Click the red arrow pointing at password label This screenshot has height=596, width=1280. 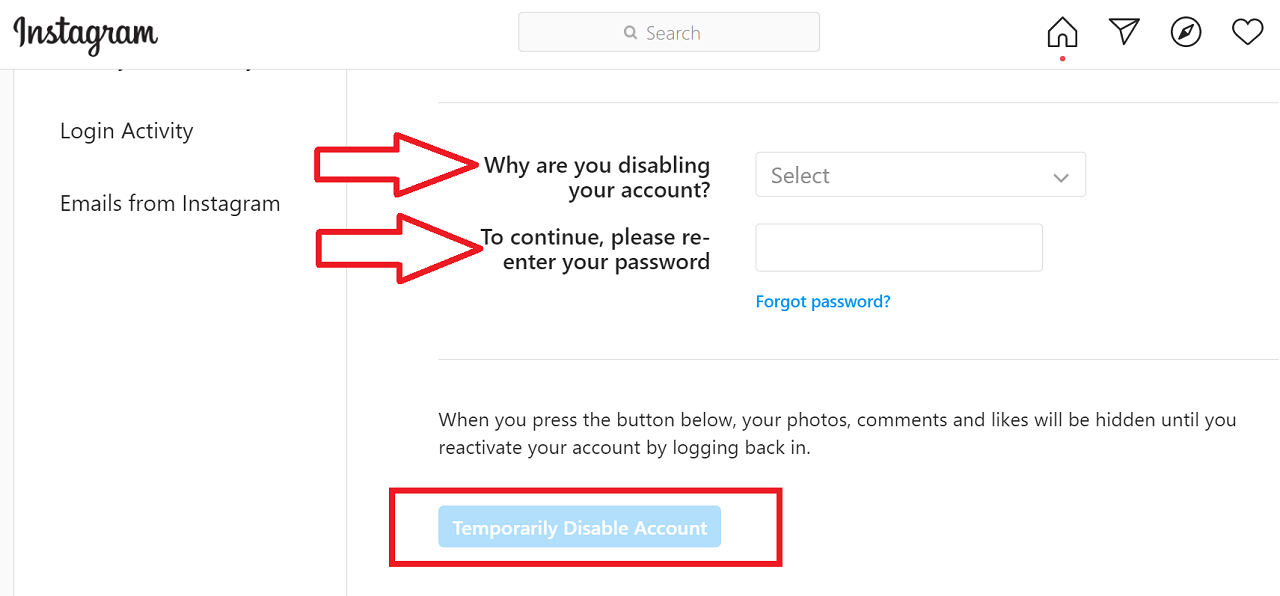(399, 249)
